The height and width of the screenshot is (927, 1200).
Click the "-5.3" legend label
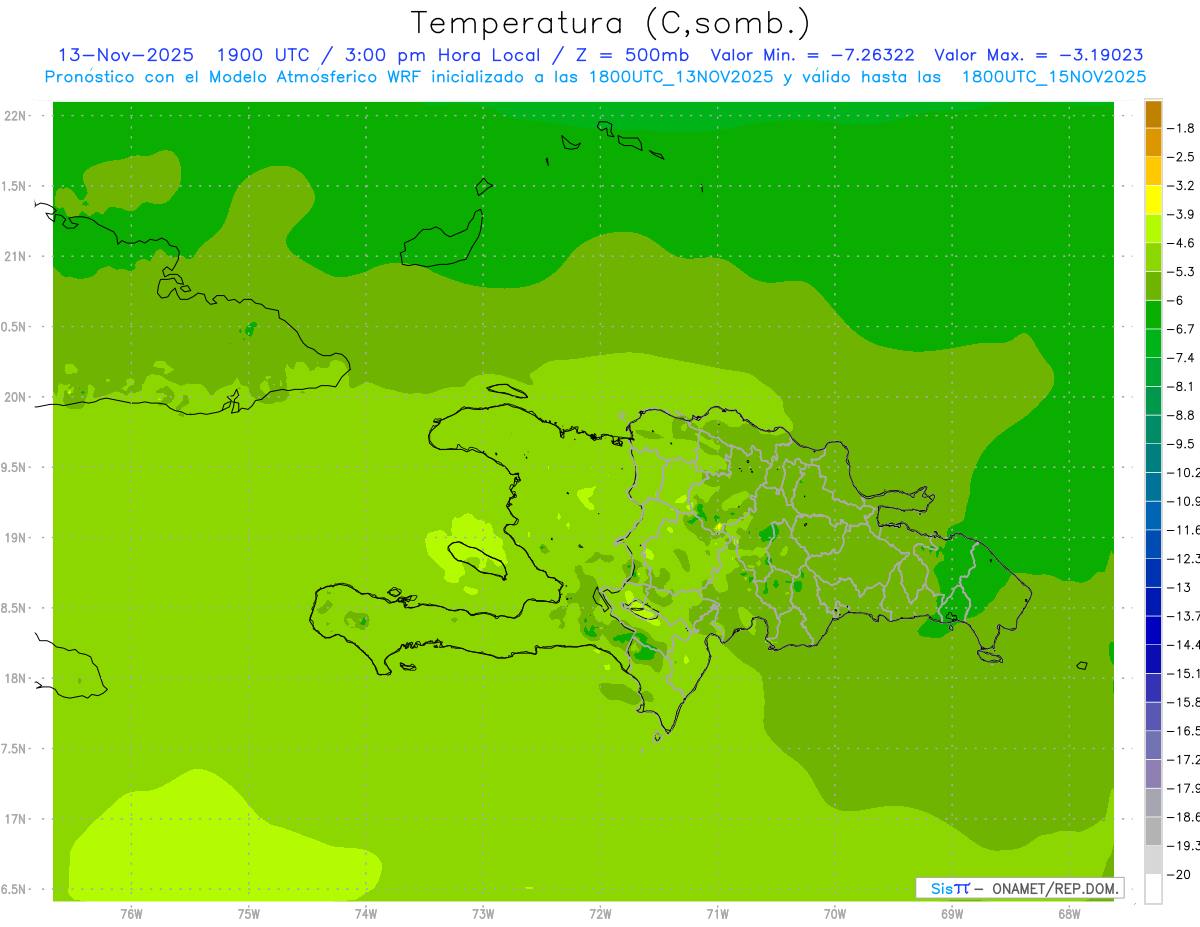pyautogui.click(x=1182, y=271)
